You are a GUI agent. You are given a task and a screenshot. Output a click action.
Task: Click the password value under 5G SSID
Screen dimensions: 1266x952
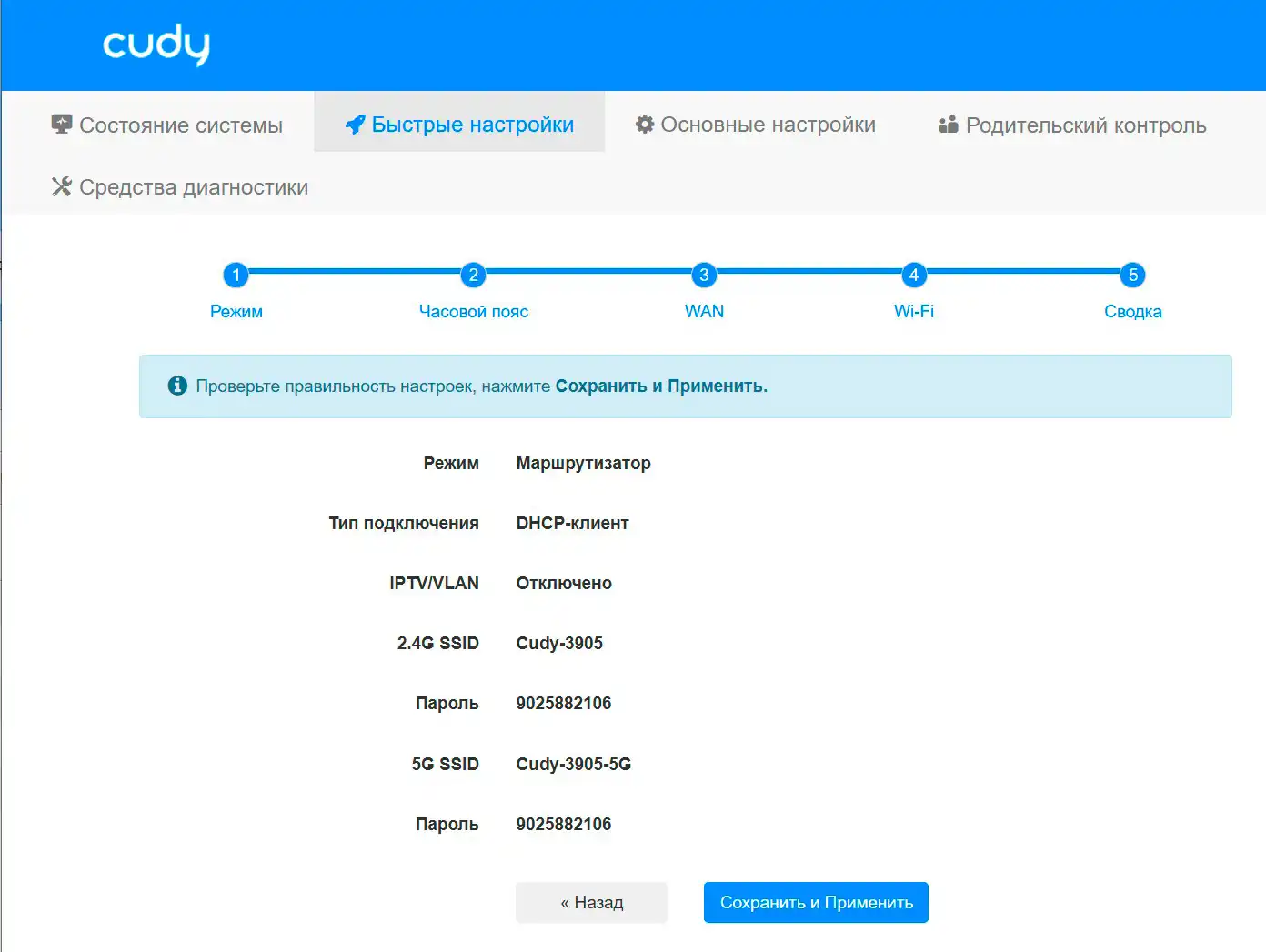(x=564, y=824)
